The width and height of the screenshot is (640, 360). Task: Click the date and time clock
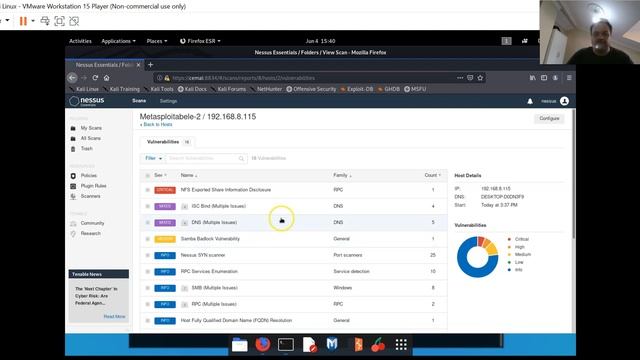pyautogui.click(x=320, y=41)
